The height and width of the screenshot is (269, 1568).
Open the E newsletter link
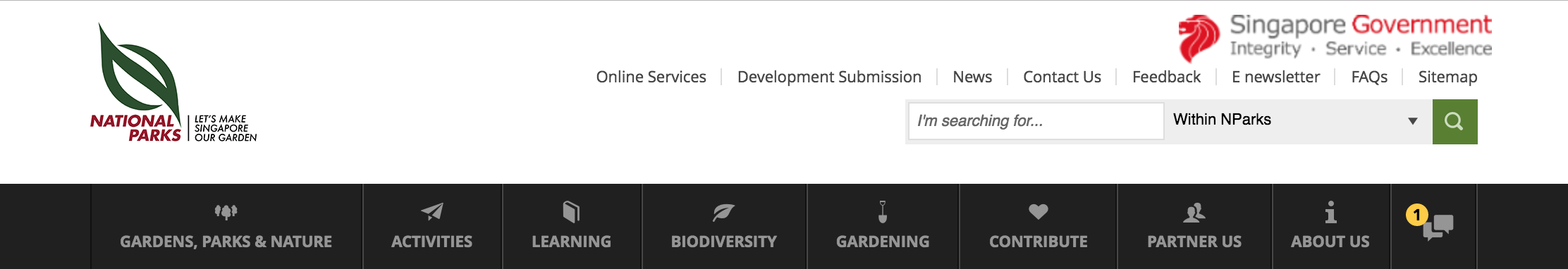1275,77
